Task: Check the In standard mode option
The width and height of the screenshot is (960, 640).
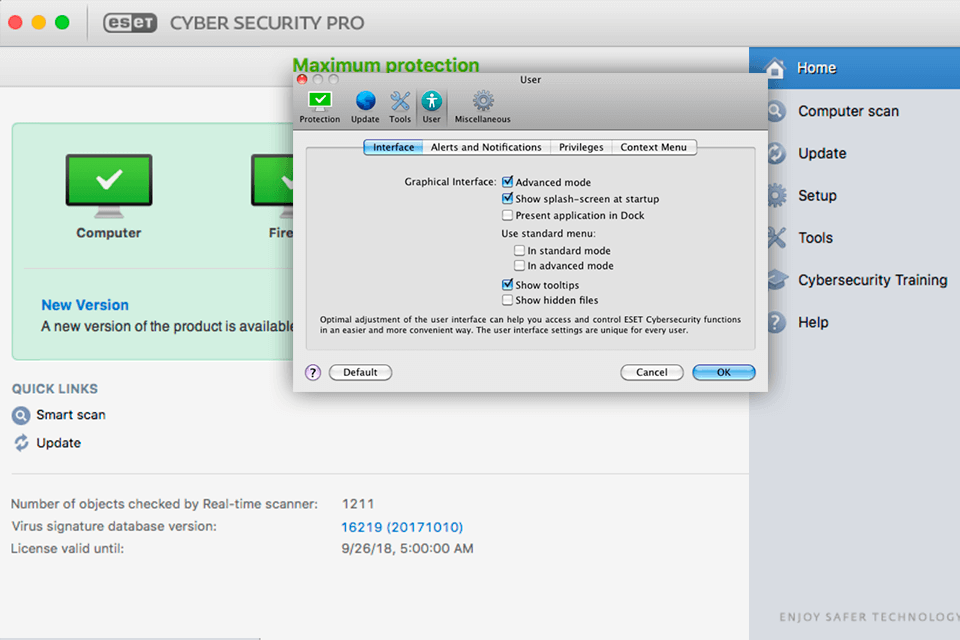Action: 520,251
